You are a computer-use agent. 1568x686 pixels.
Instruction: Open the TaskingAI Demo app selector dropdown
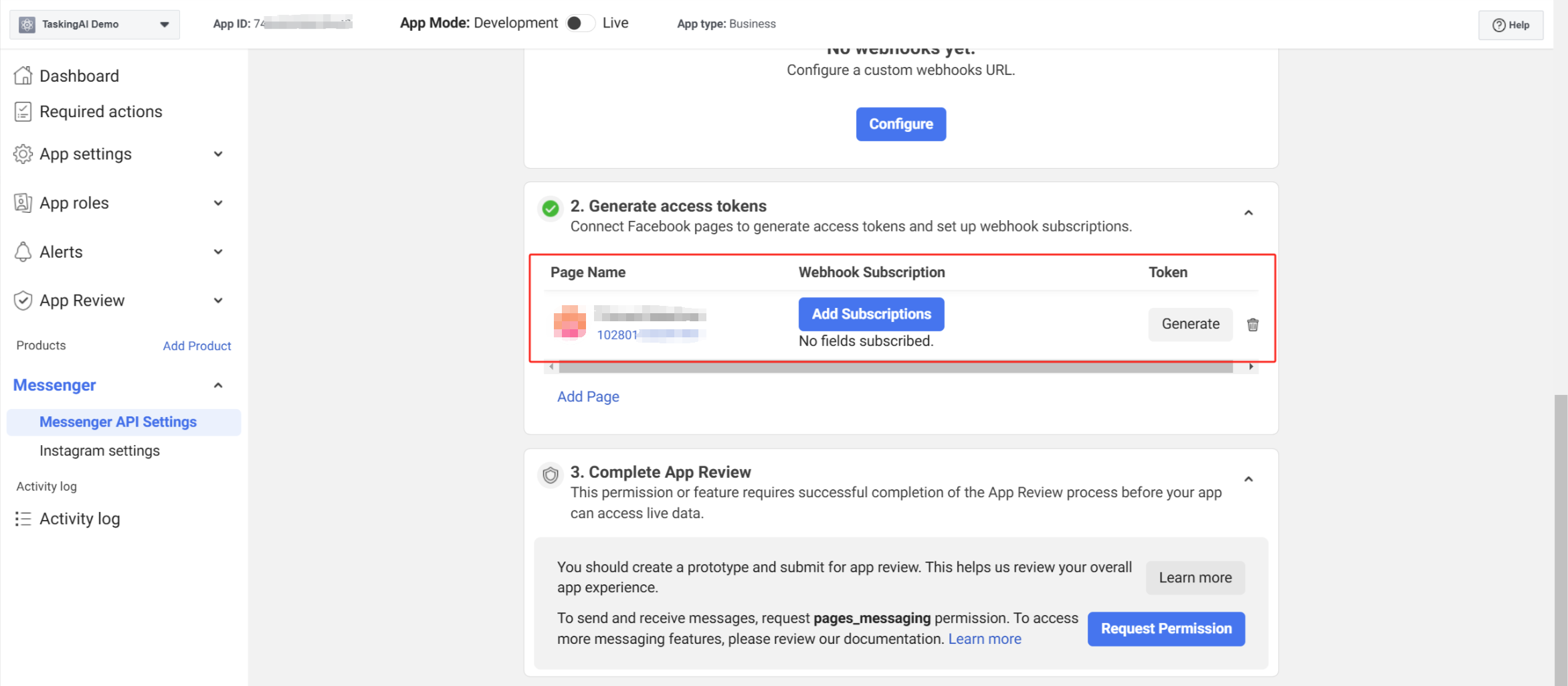pyautogui.click(x=95, y=25)
